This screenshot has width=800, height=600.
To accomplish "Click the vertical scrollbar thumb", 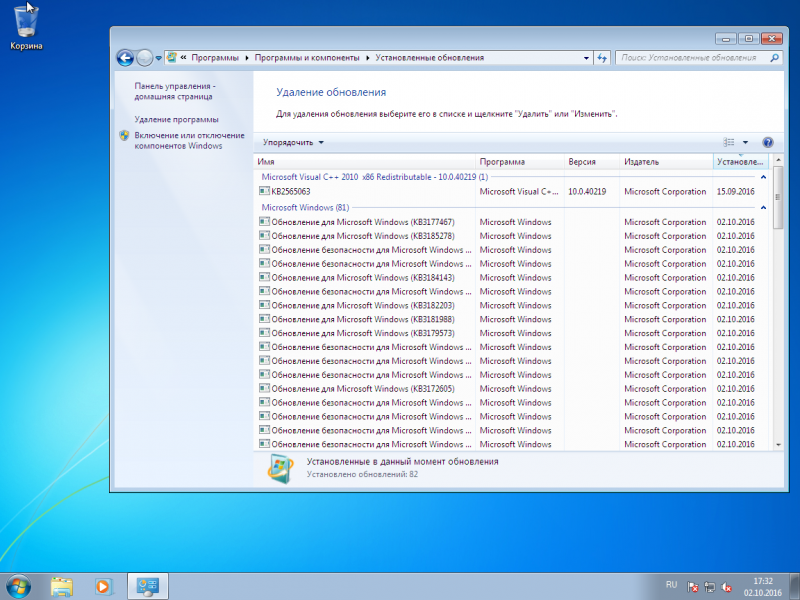I will (x=778, y=197).
